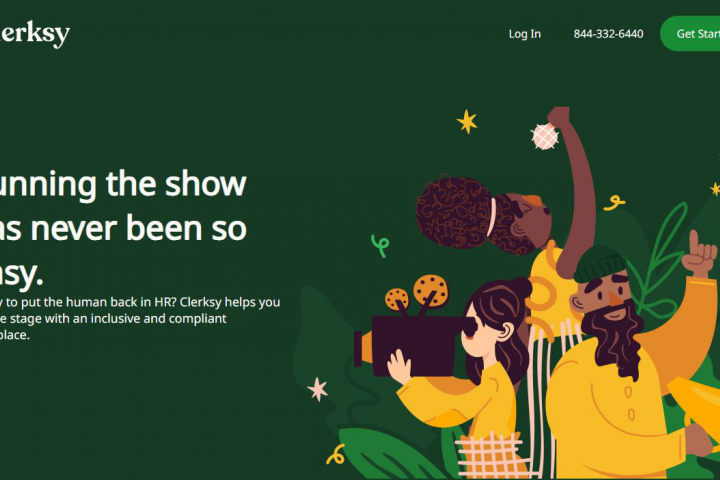Screen dimensions: 720x480
Task: Click the 844-332-6440 phone number
Action: [608, 34]
